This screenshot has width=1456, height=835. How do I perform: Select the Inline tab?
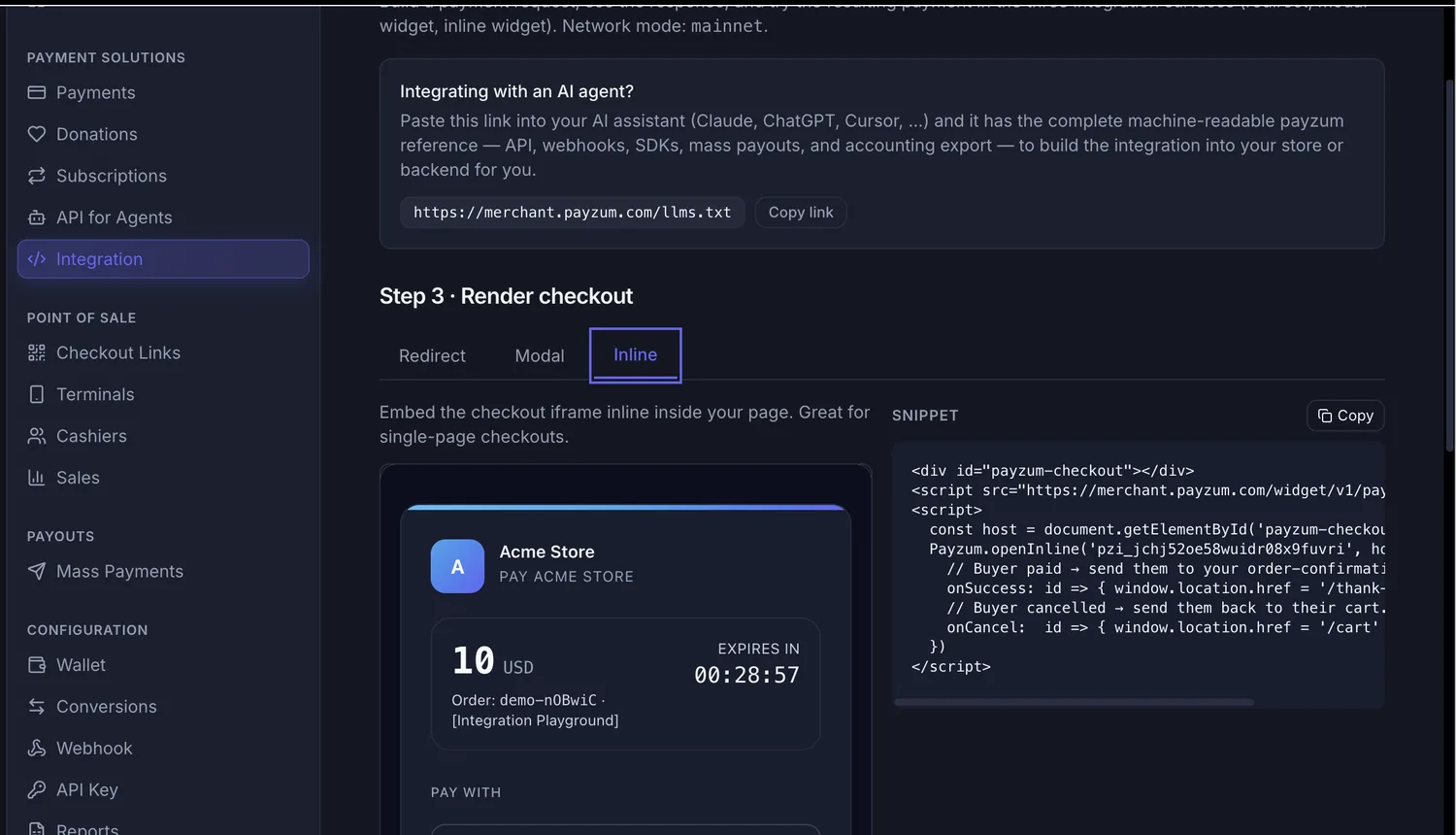pos(636,355)
